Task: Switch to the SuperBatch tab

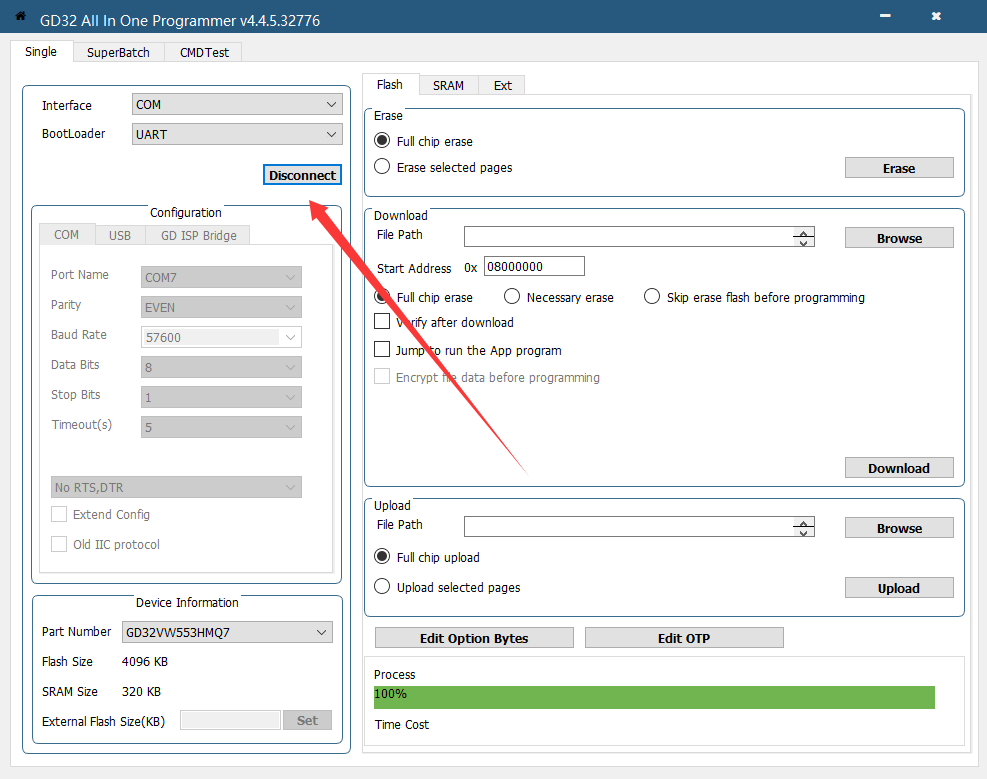Action: 118,52
